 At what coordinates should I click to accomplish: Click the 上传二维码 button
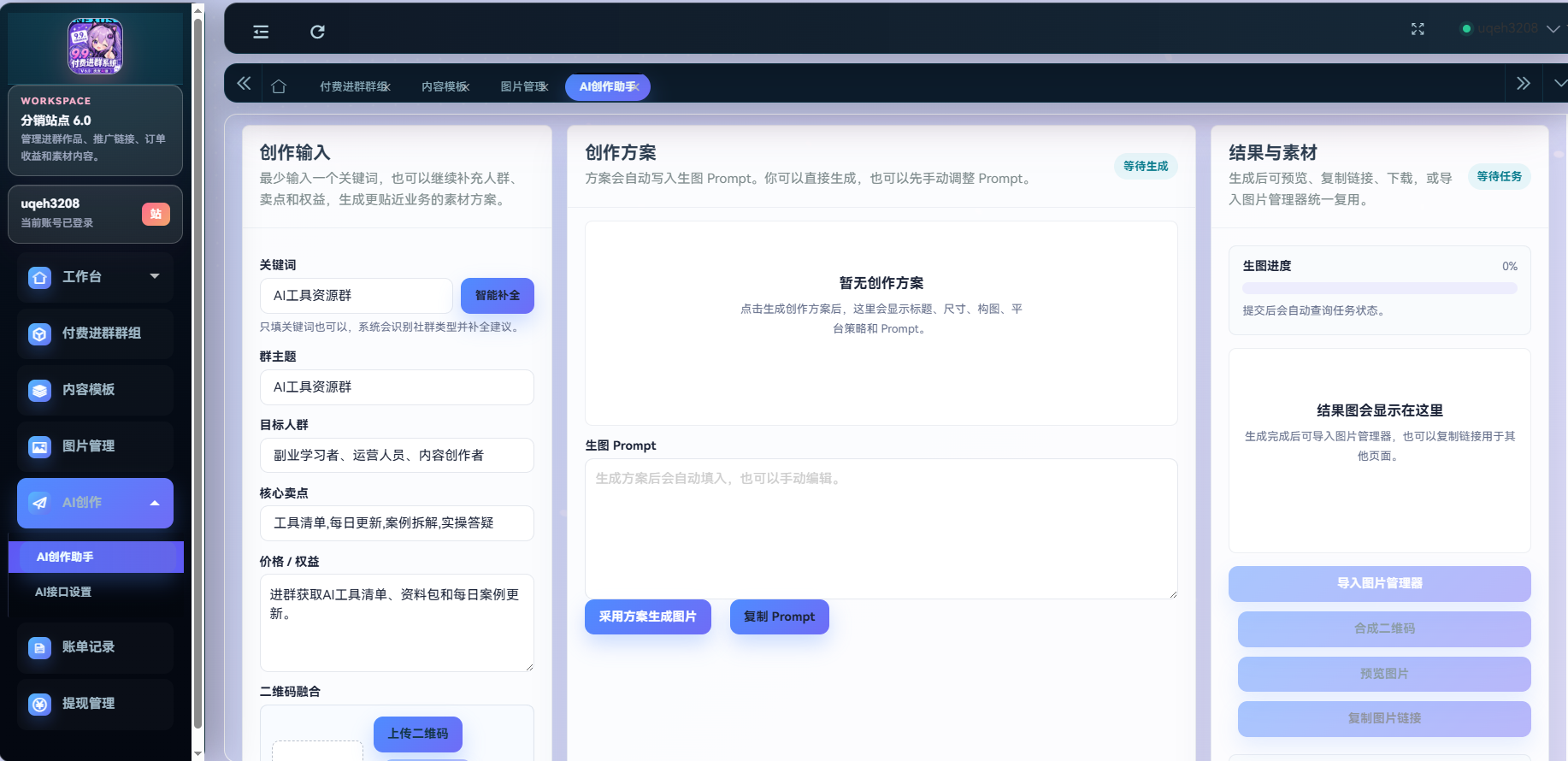tap(418, 734)
